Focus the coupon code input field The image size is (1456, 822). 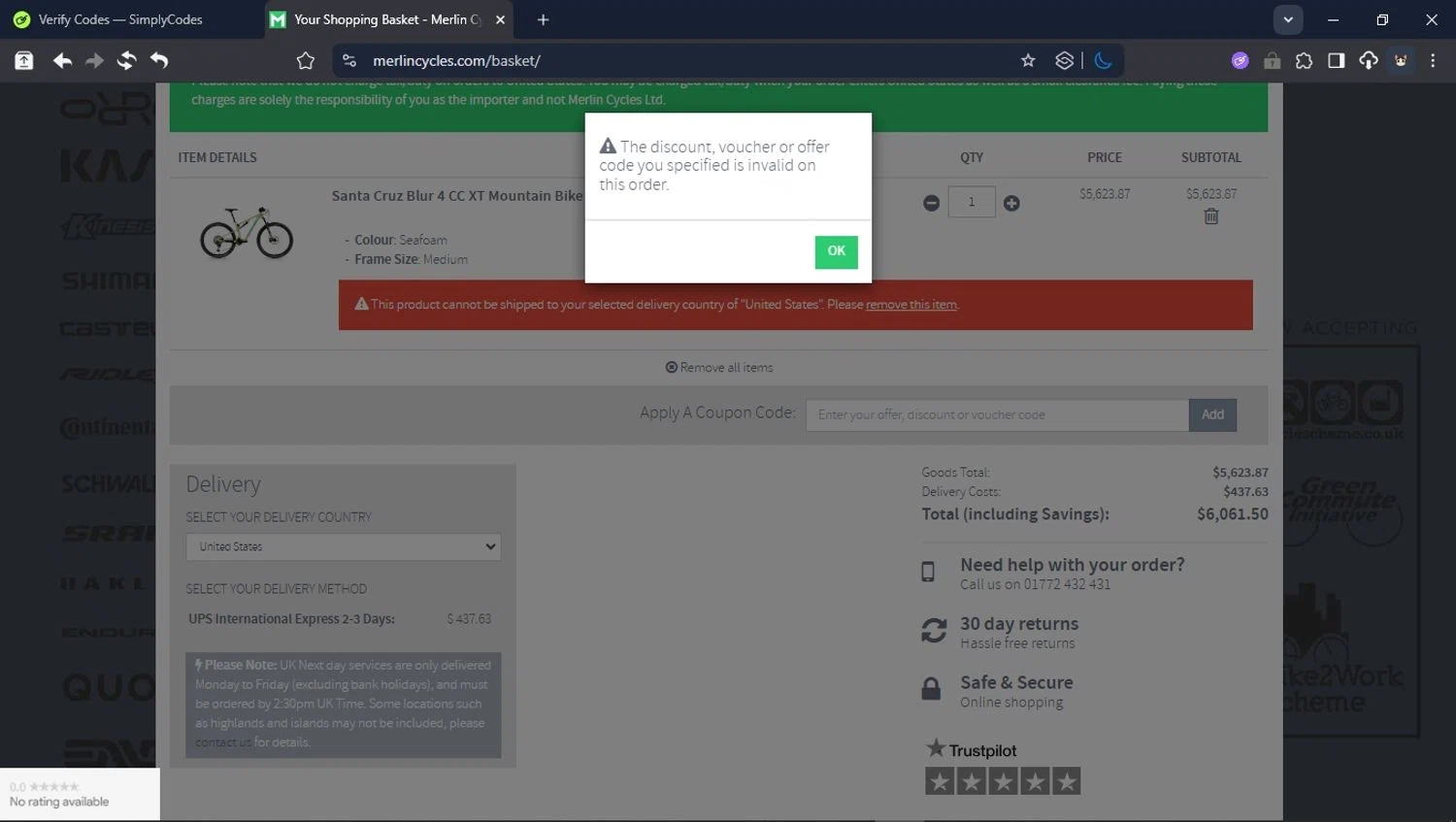[x=997, y=414]
